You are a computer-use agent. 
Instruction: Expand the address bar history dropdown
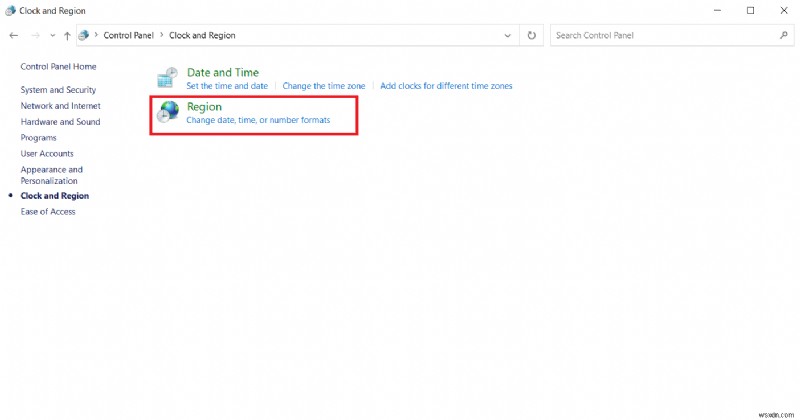pos(509,35)
